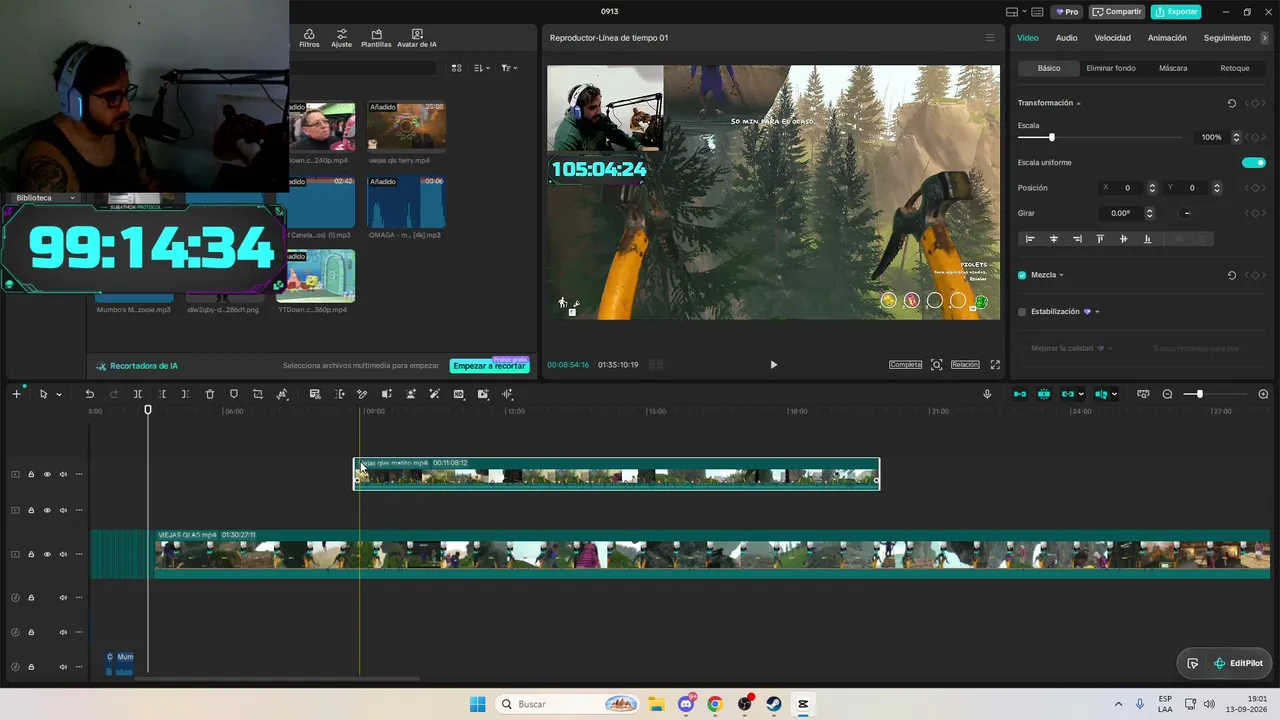Click the fullscreen preview icon
This screenshot has height=720, width=1280.
click(x=995, y=365)
